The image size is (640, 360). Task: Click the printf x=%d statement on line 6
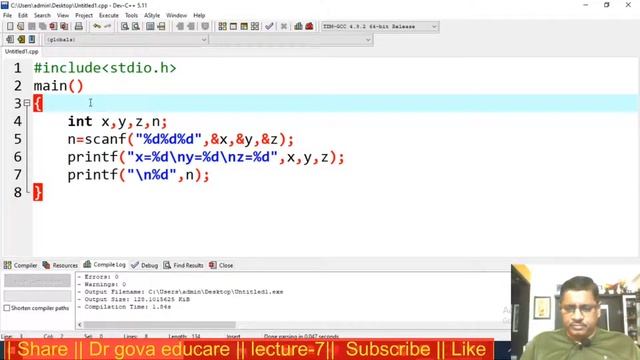coord(206,158)
